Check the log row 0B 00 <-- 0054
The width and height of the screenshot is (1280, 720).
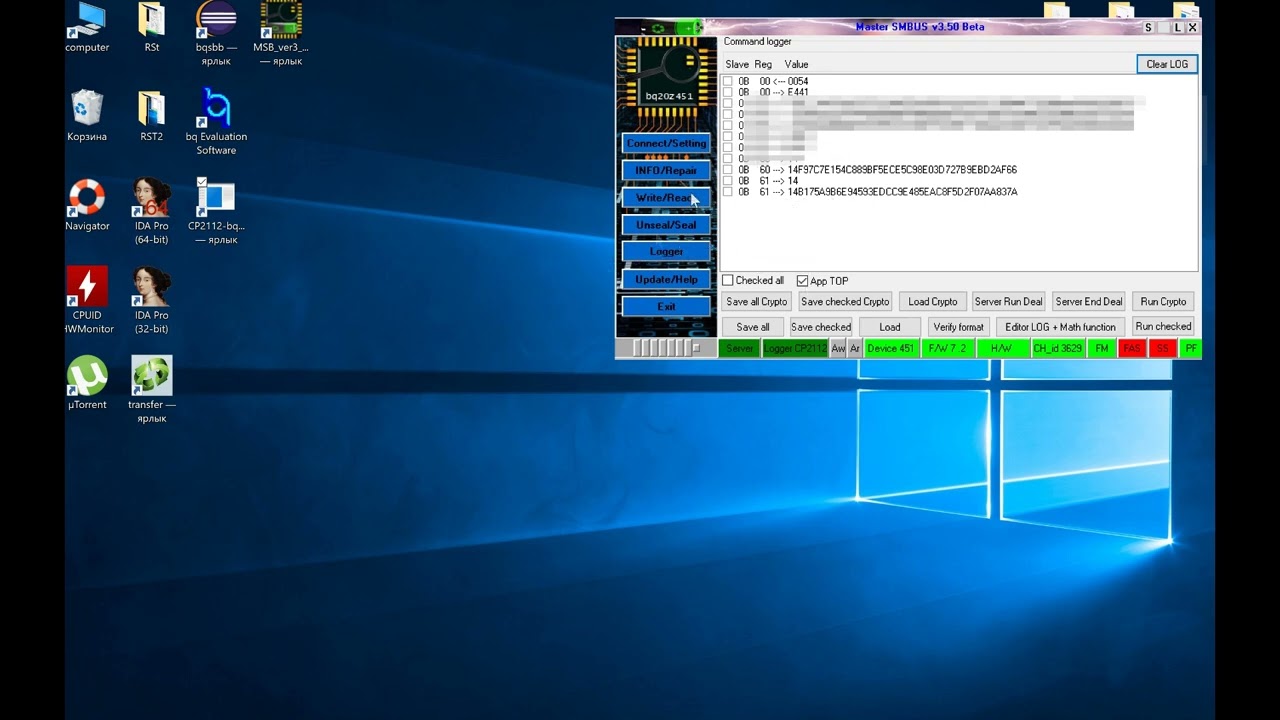[728, 81]
